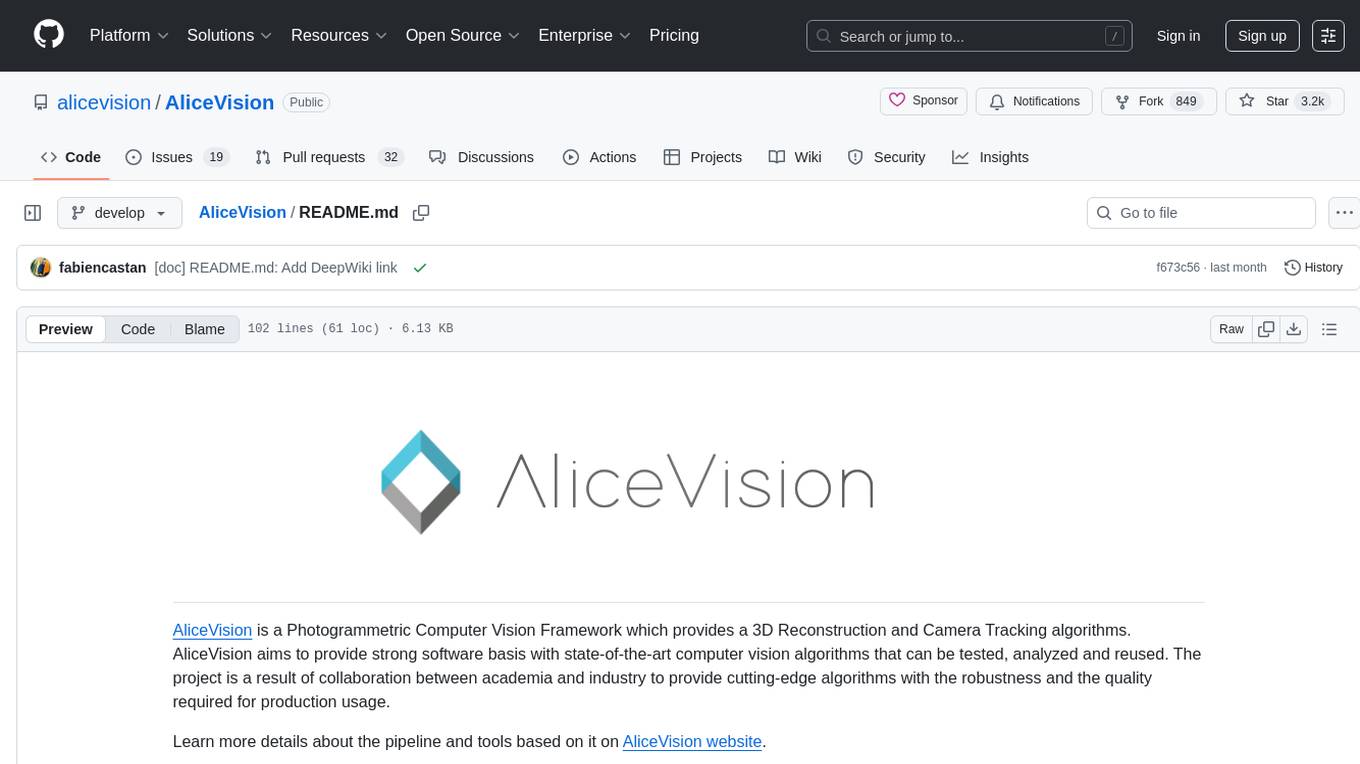Open commit message Add DeepWiki link
The height and width of the screenshot is (764, 1360).
coord(276,268)
